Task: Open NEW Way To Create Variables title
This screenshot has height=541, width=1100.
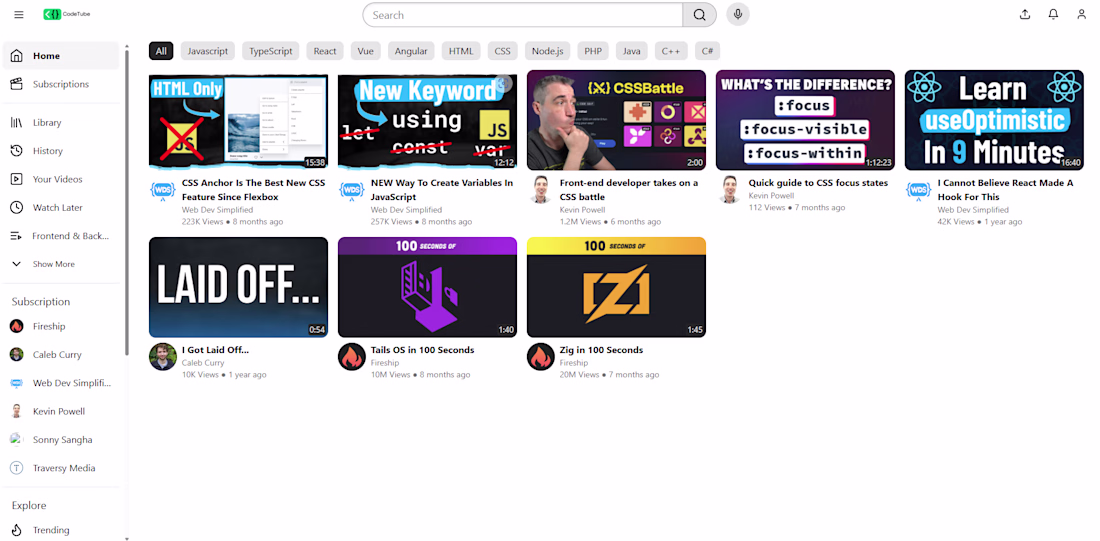Action: point(442,190)
